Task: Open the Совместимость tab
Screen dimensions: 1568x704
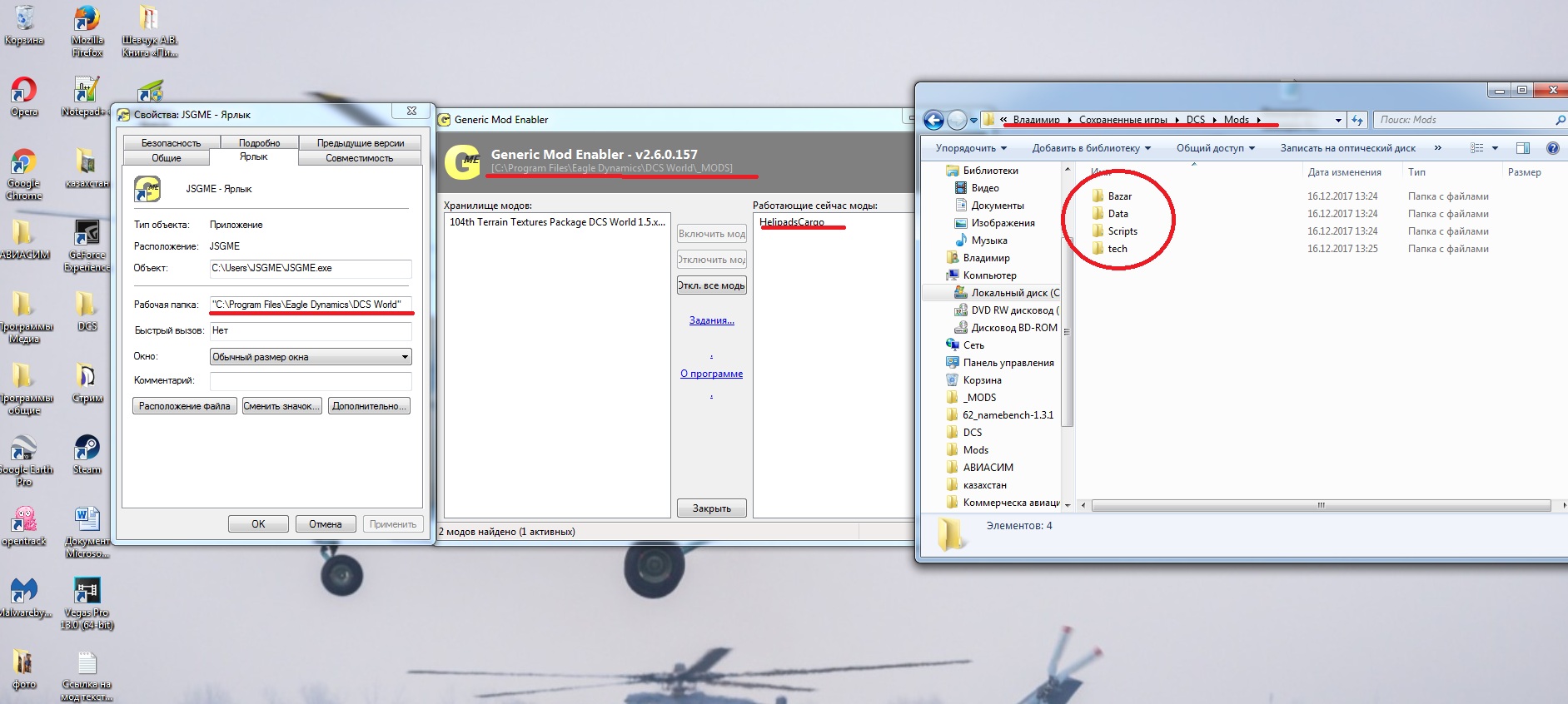Action: (360, 158)
